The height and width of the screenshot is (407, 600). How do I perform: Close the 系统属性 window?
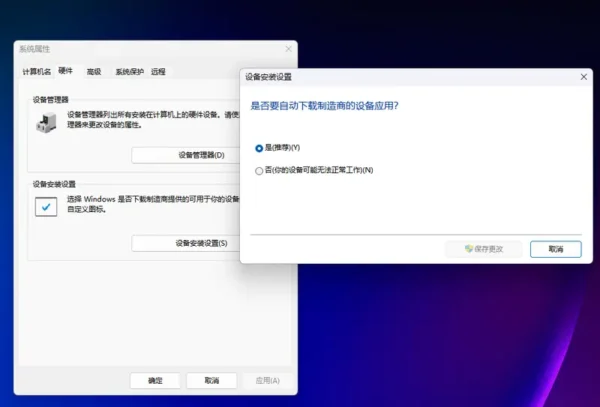(289, 49)
